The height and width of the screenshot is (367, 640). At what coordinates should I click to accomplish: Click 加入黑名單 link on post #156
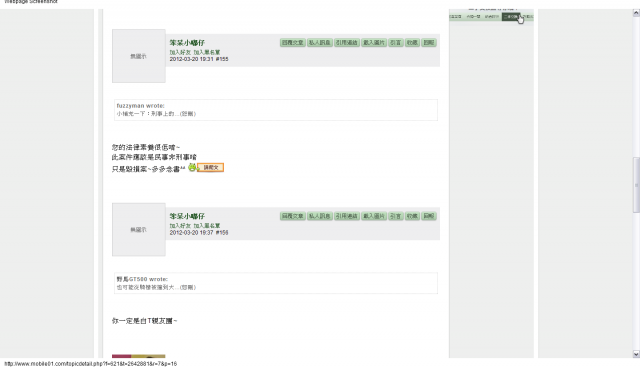tap(207, 226)
